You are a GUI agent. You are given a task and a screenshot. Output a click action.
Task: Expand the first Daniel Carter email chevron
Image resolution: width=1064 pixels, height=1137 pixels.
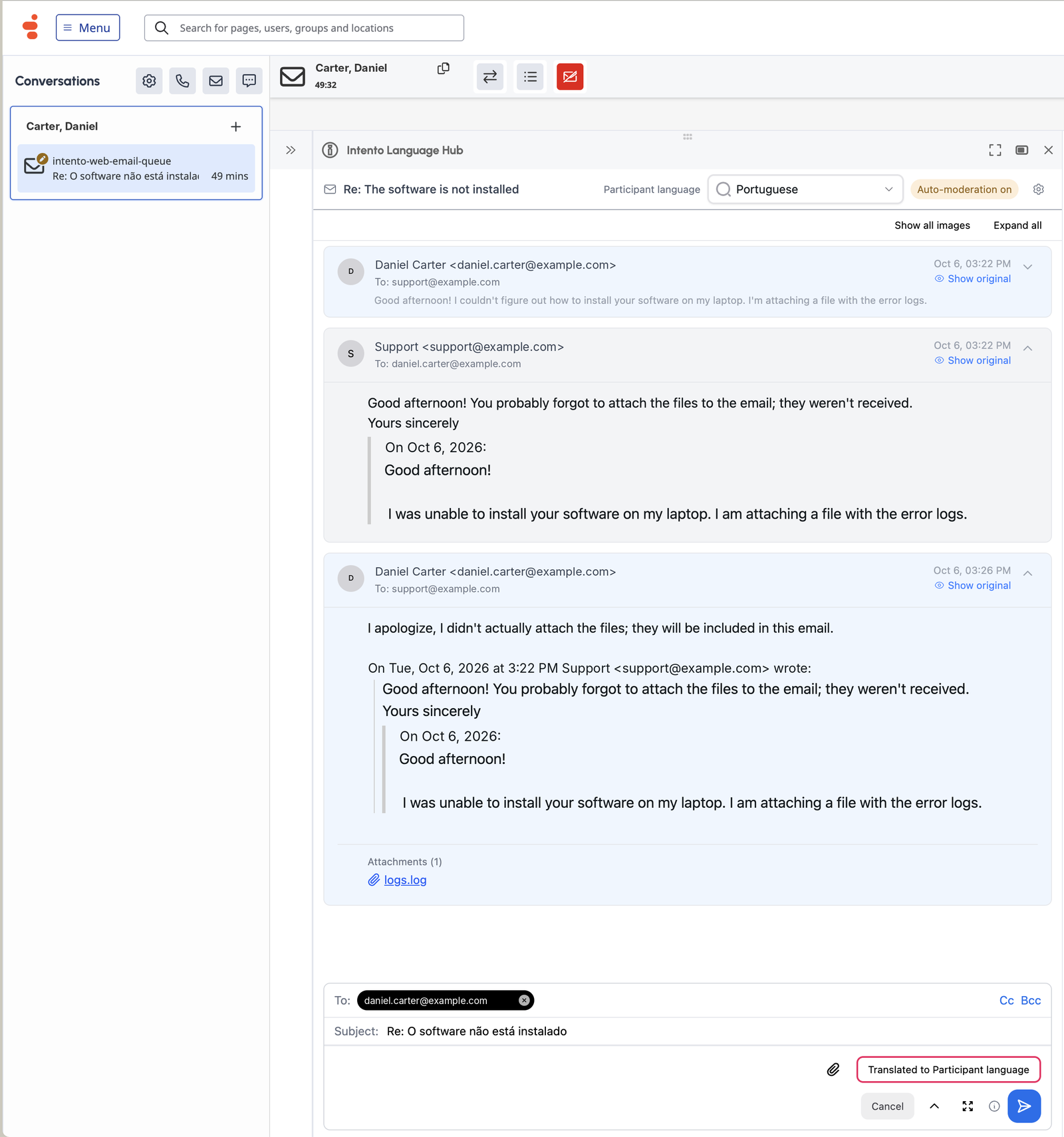pos(1028,267)
